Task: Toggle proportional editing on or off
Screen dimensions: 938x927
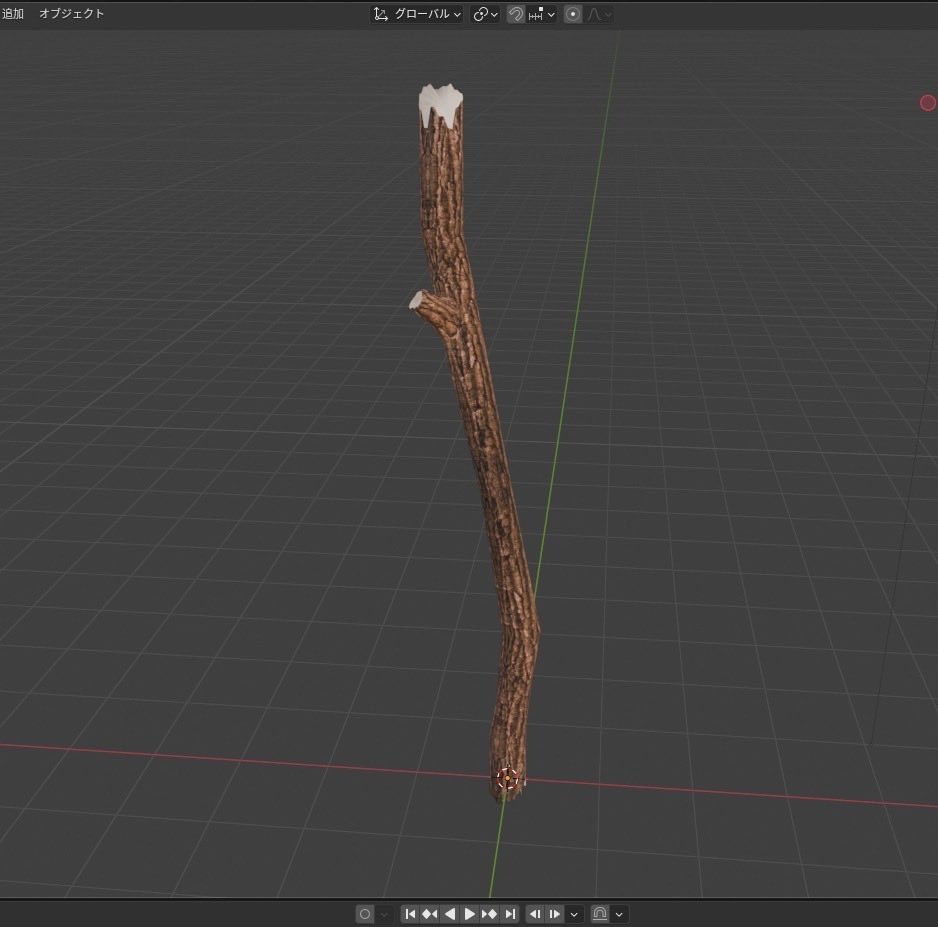Action: (572, 14)
